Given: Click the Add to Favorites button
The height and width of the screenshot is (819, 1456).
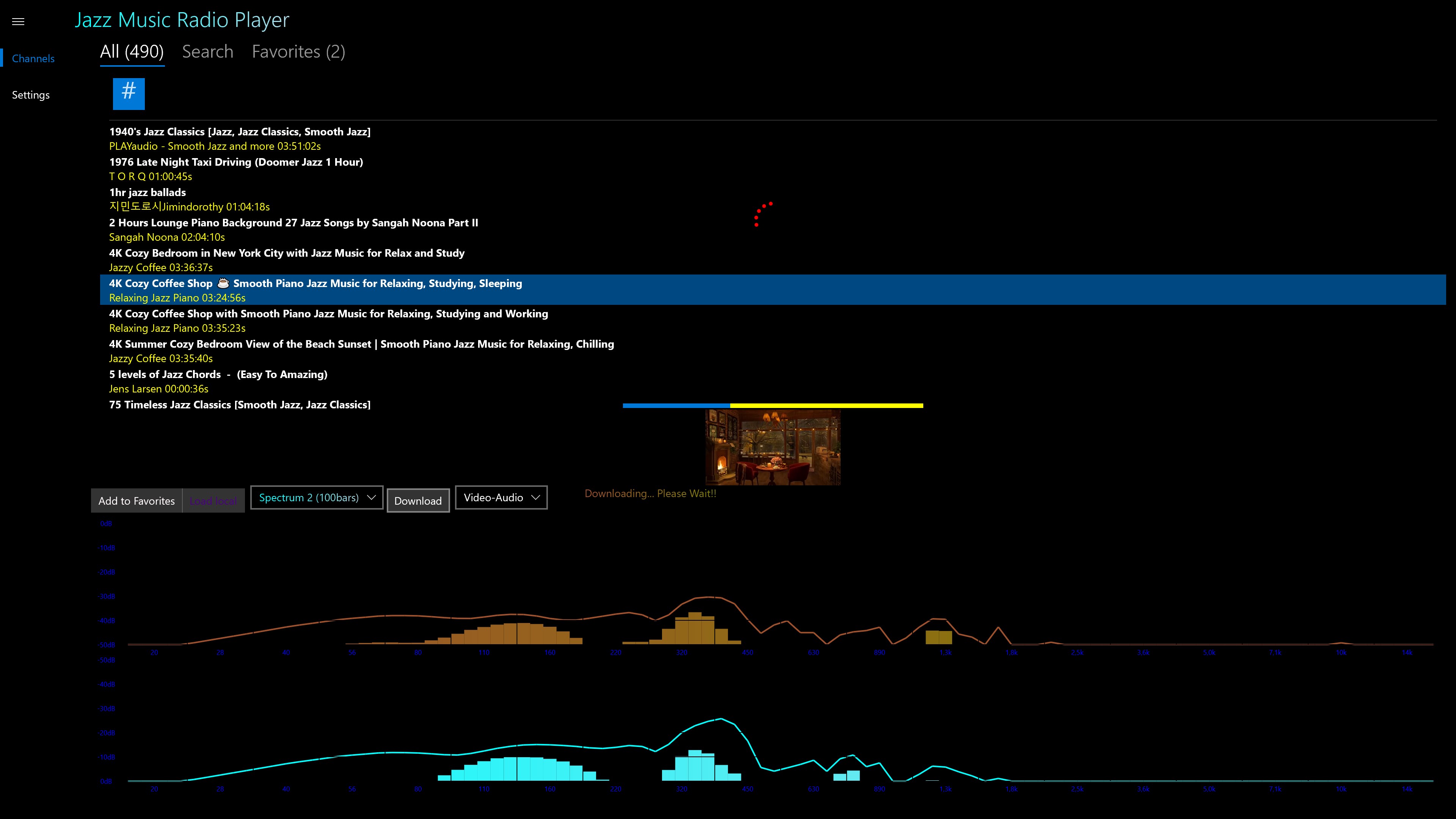Looking at the screenshot, I should pyautogui.click(x=136, y=501).
